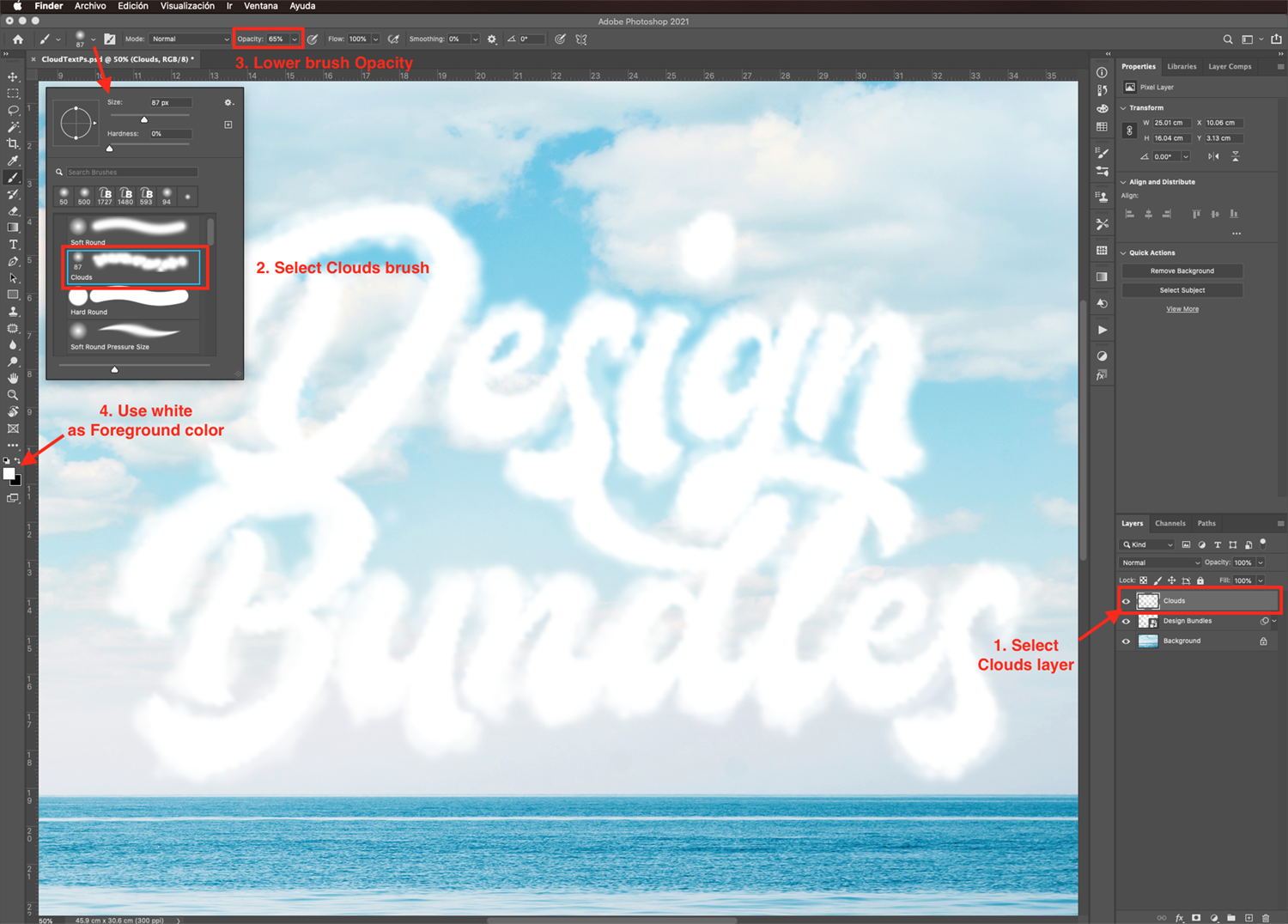Toggle link width and height proportions
Viewport: 1288px width, 924px height.
(x=1129, y=131)
